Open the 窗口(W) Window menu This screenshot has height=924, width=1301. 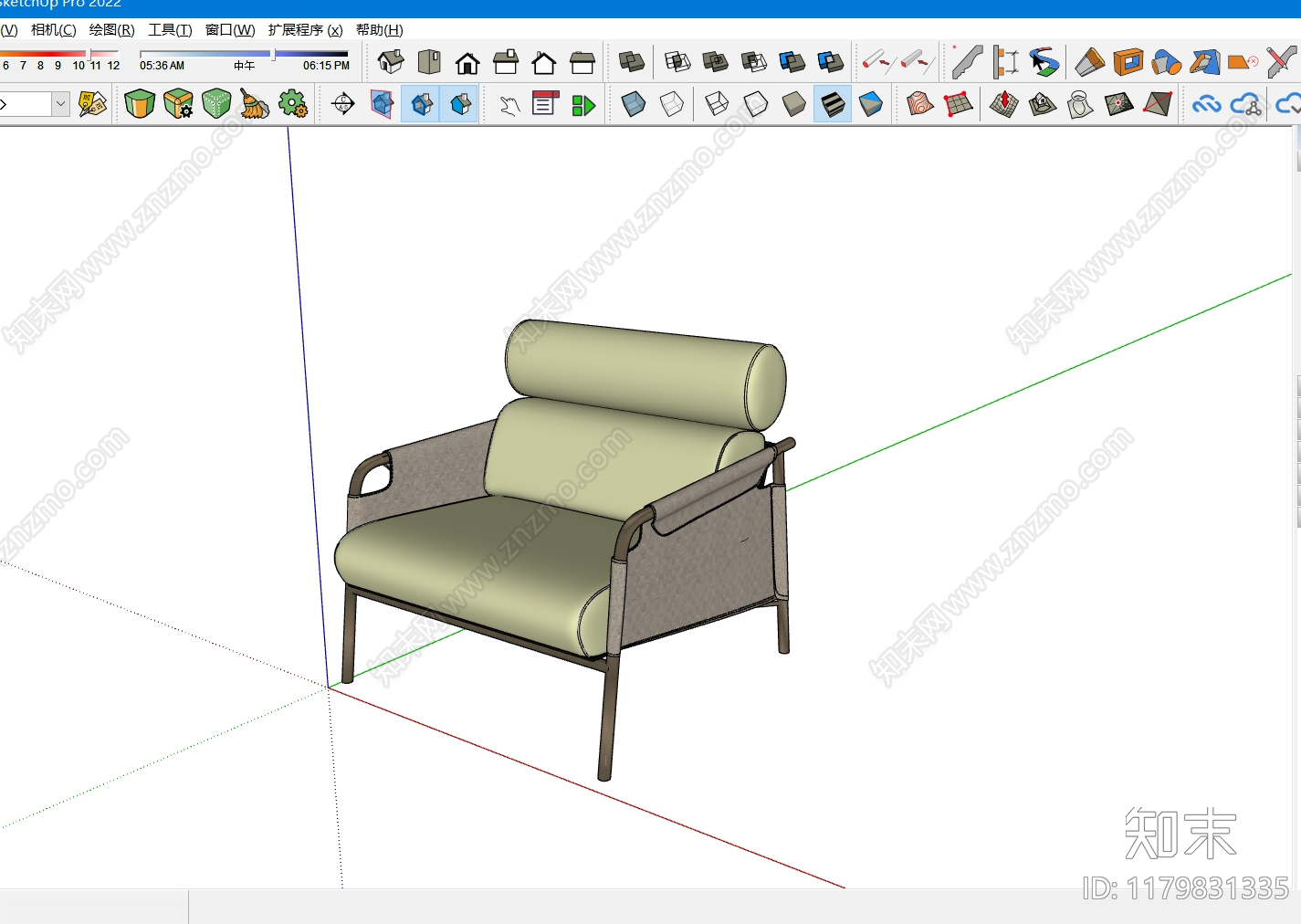230,30
